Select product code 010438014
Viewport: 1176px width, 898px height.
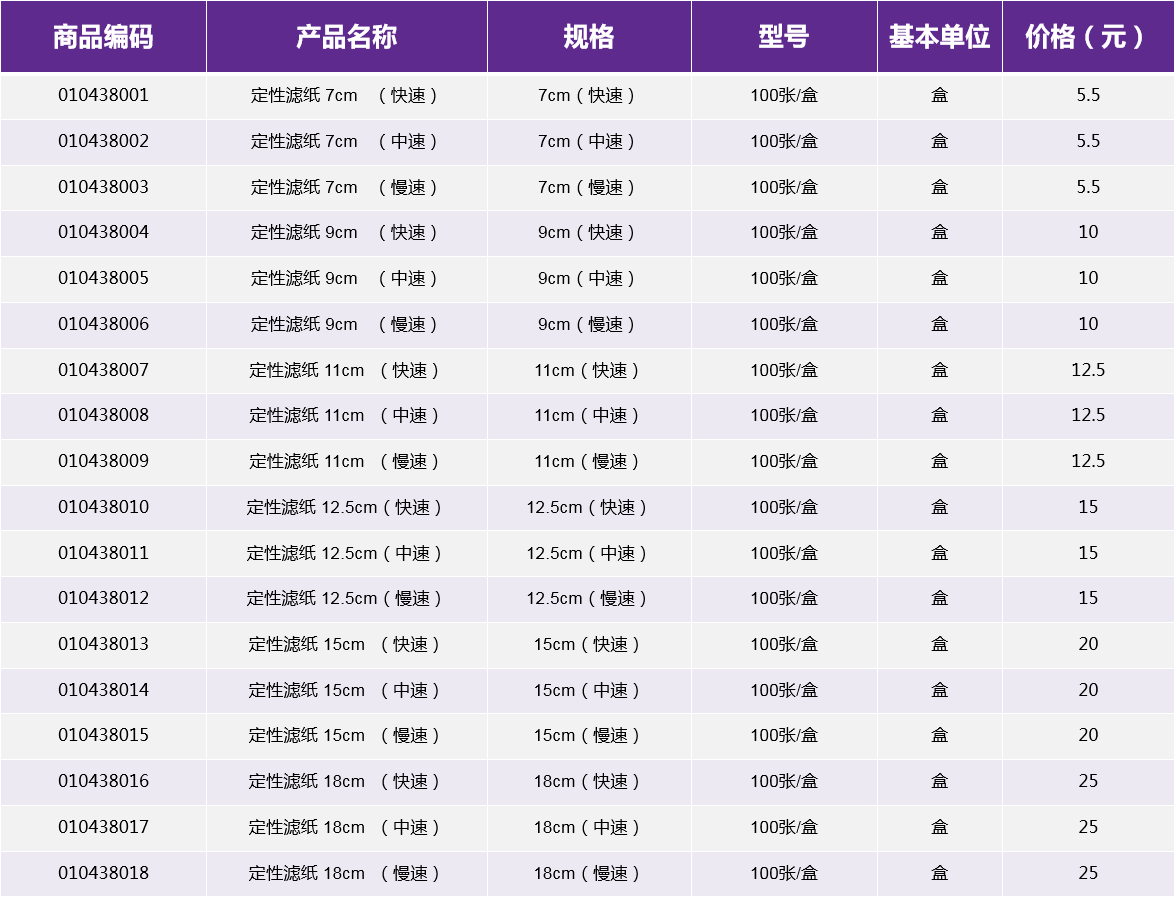[x=104, y=689]
